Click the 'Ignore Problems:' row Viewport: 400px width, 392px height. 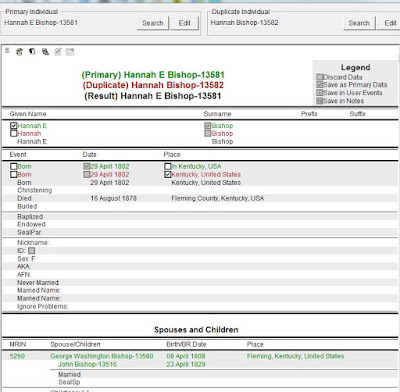click(x=200, y=306)
